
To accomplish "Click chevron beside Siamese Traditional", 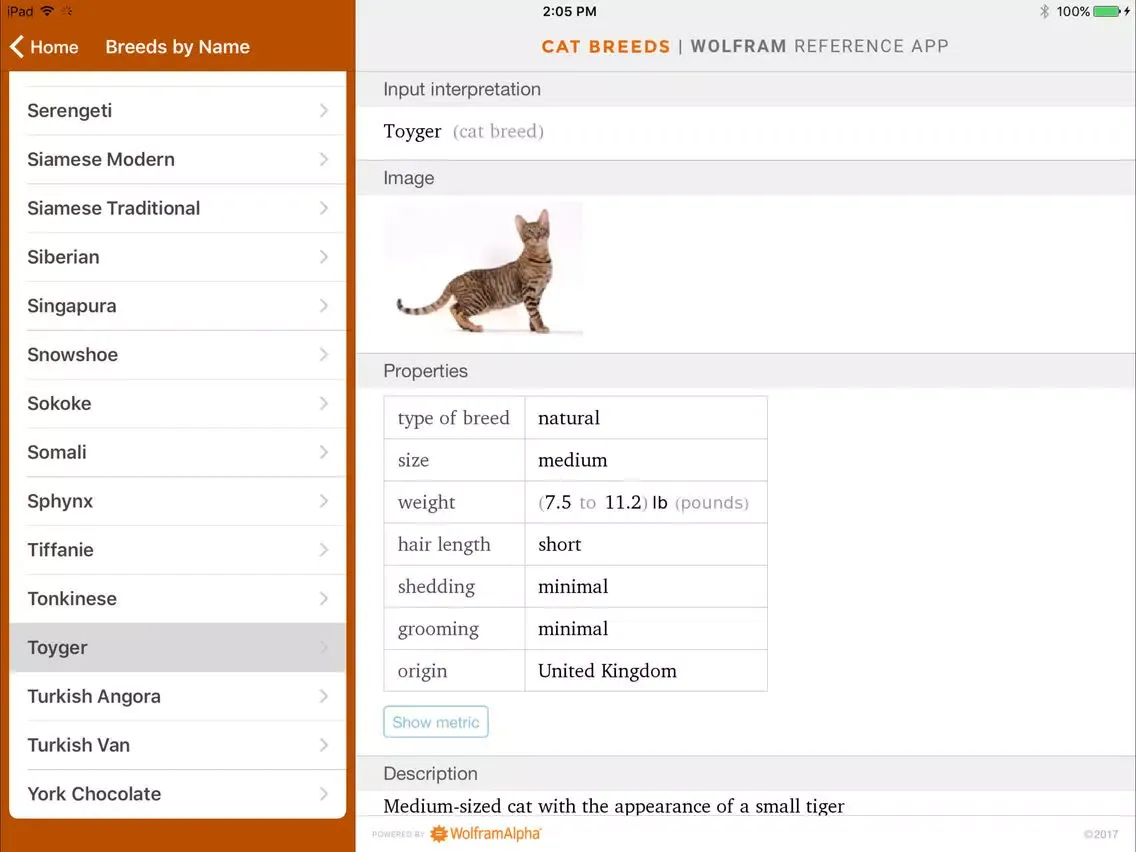I will (x=324, y=209).
